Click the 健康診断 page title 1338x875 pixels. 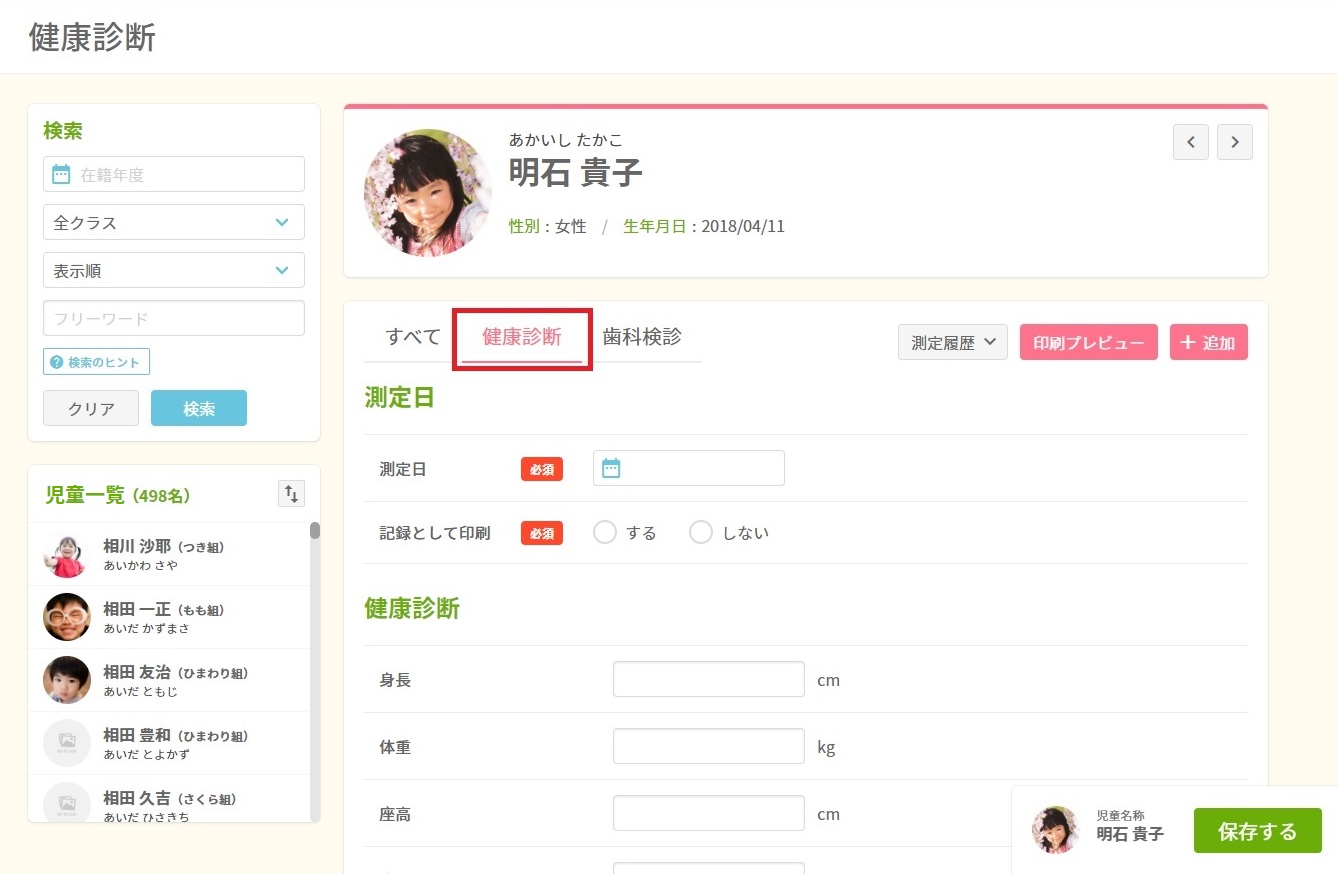click(92, 37)
